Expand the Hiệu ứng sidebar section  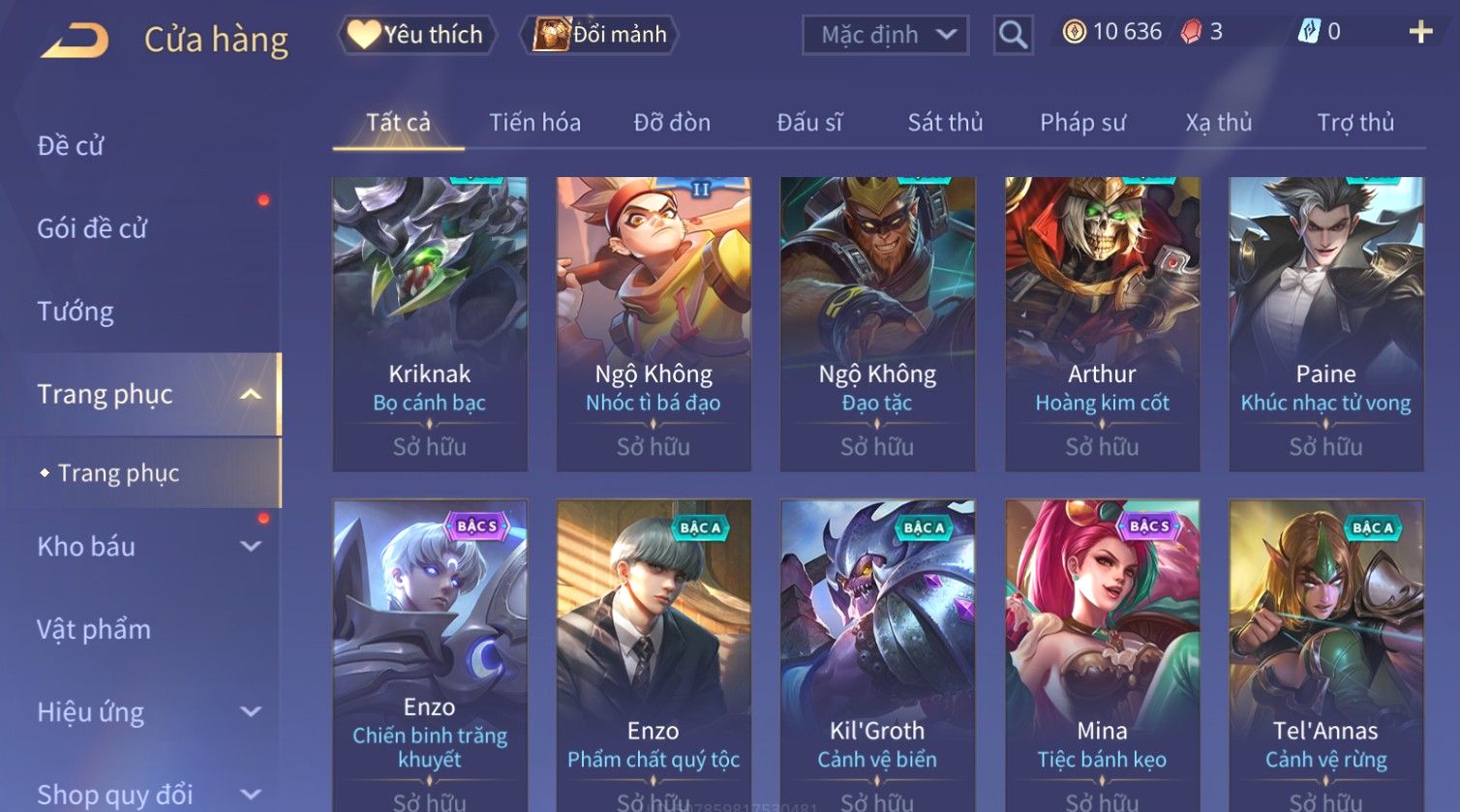[251, 711]
